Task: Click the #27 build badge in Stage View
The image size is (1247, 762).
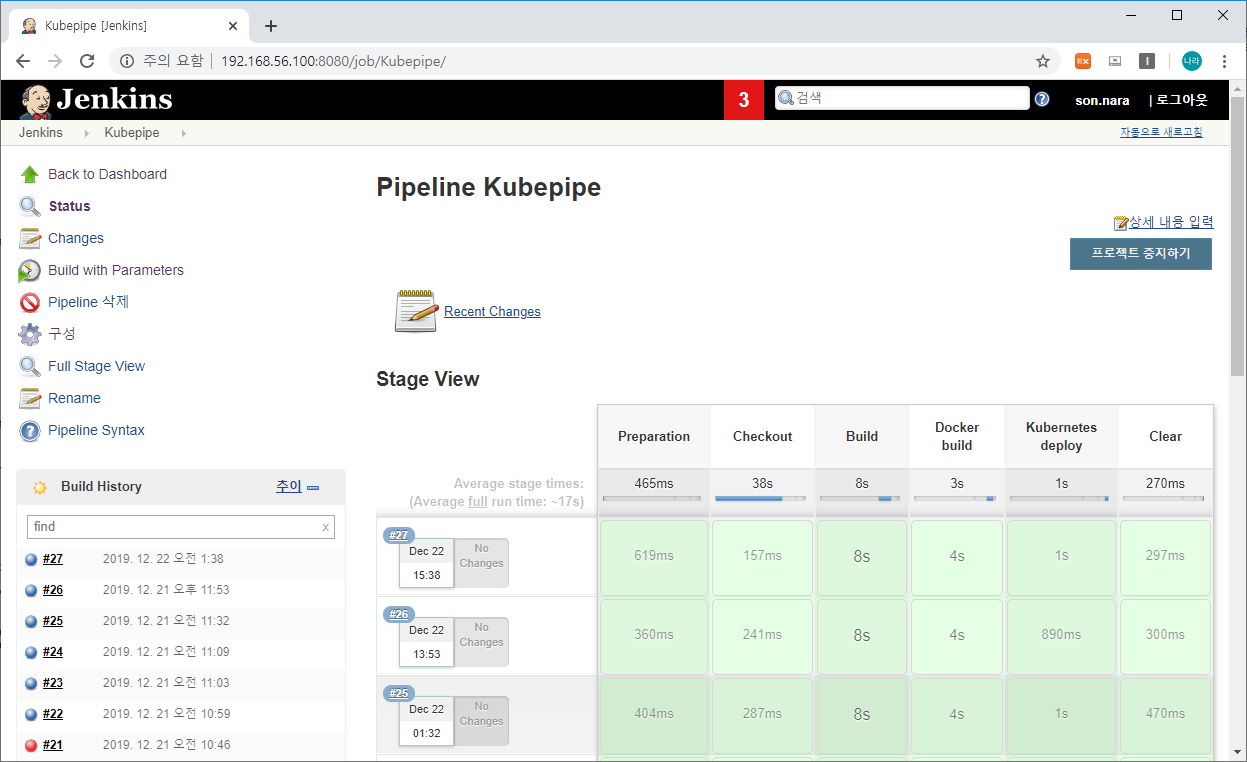Action: tap(399, 535)
